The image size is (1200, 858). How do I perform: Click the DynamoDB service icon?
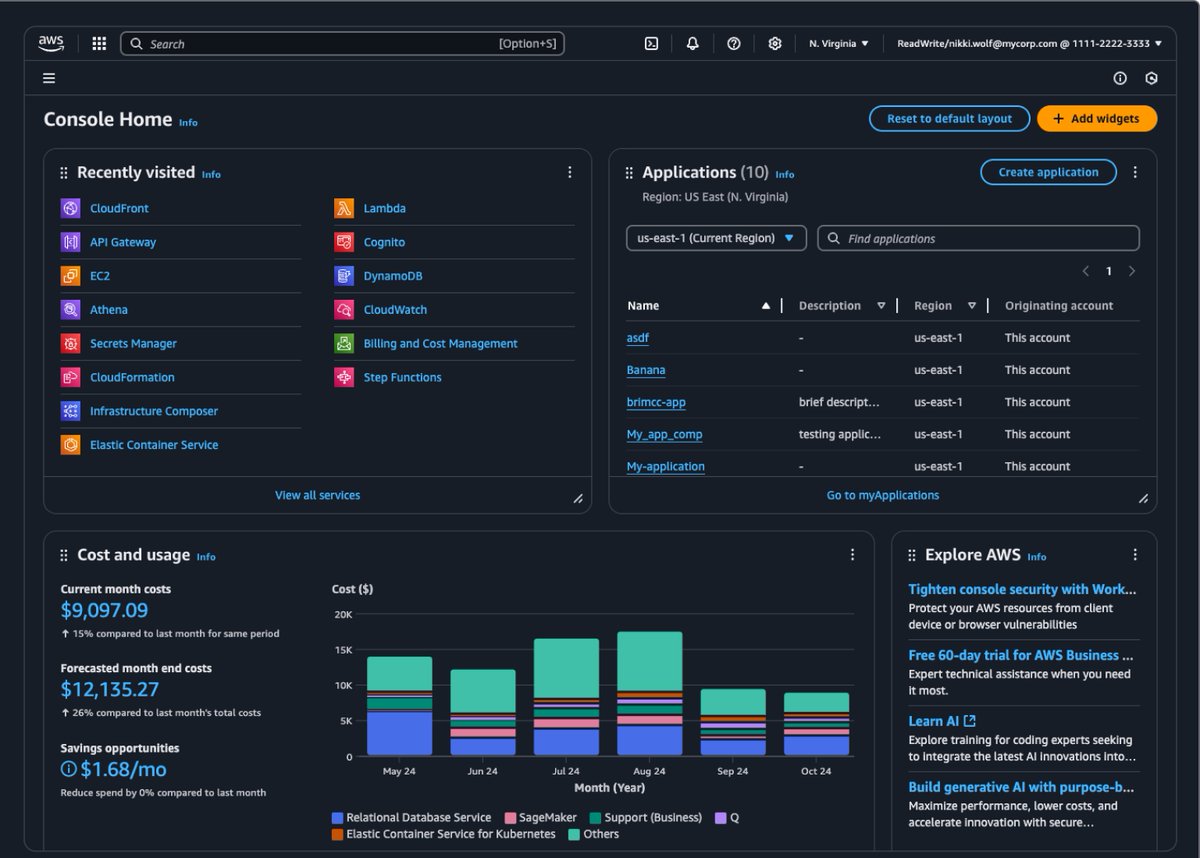[344, 276]
